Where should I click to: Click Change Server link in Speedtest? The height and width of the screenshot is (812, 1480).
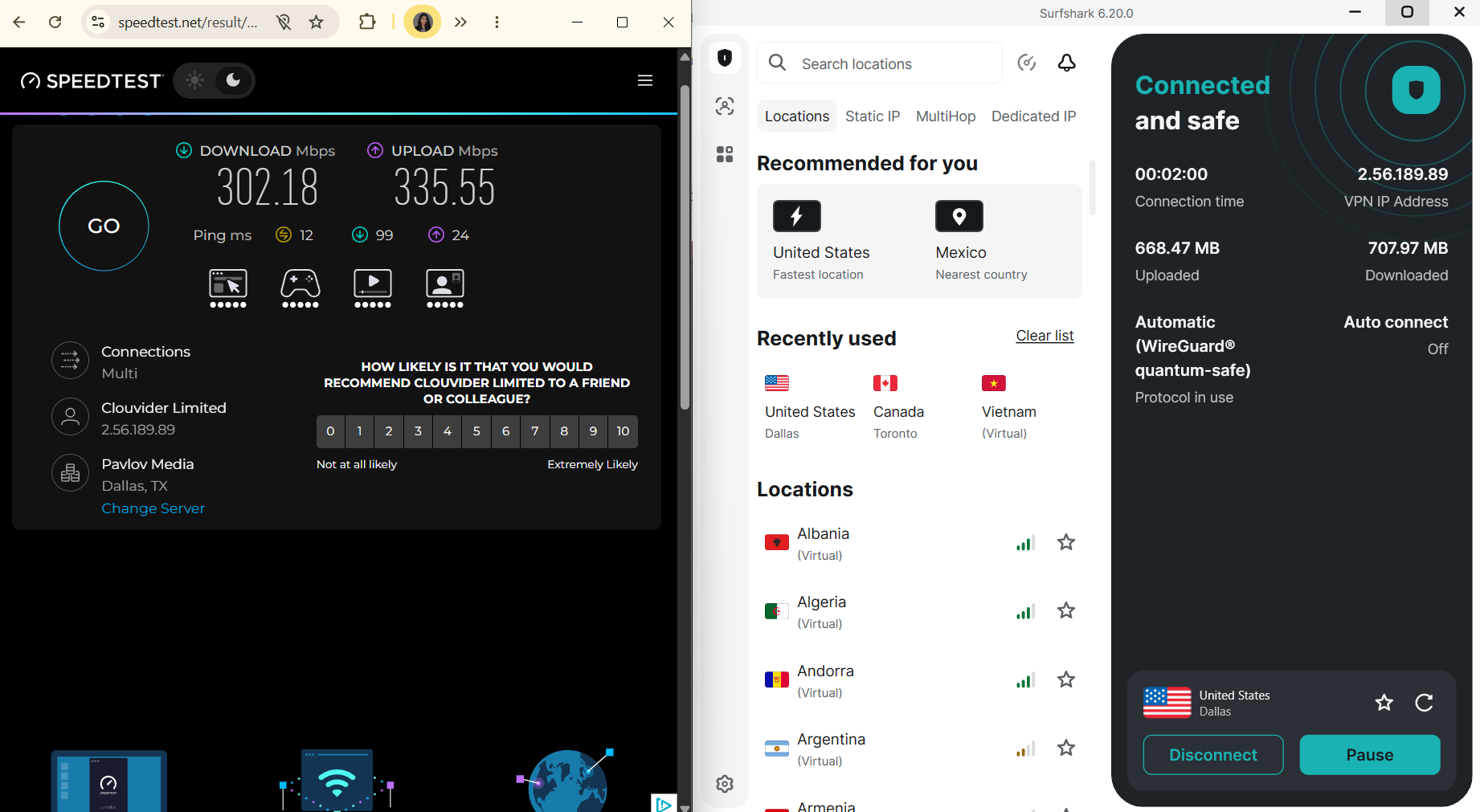point(153,508)
